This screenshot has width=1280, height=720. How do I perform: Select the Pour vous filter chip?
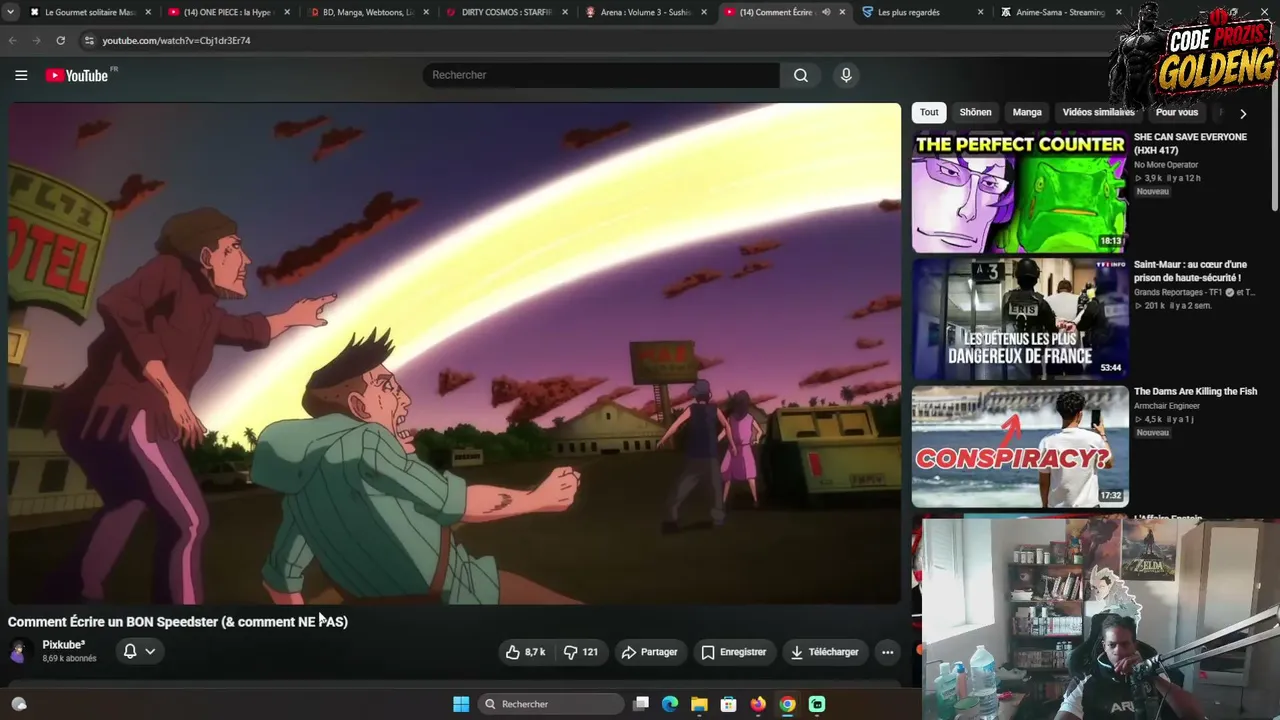[1177, 112]
